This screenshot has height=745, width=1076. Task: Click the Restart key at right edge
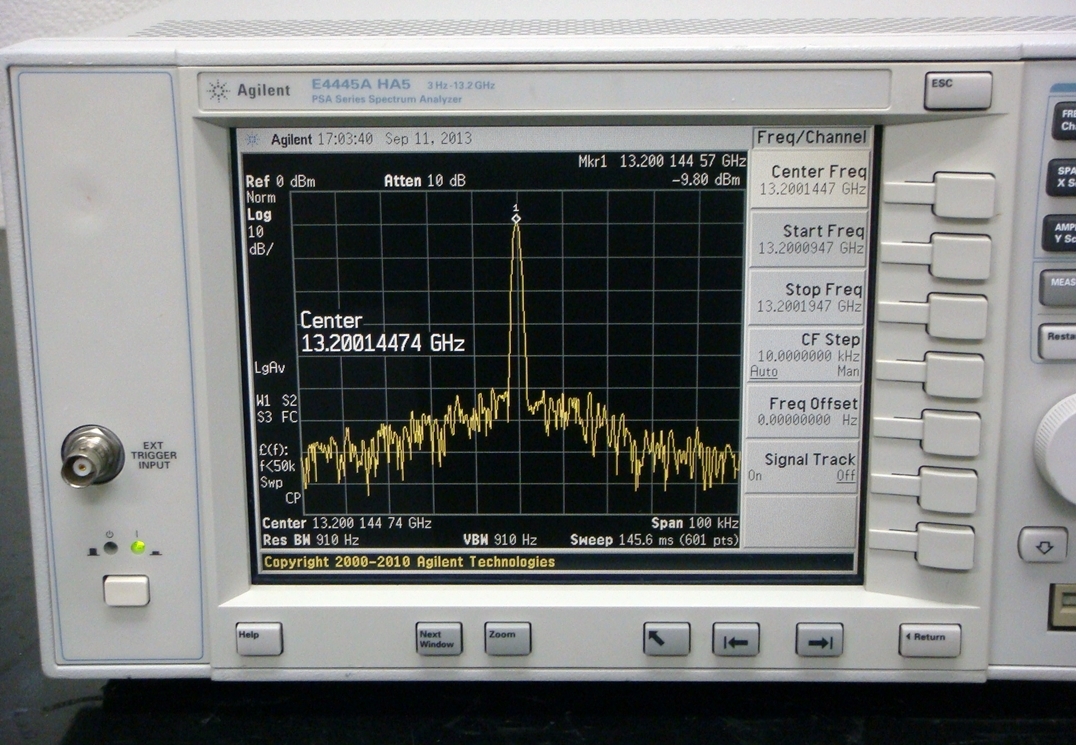1057,341
